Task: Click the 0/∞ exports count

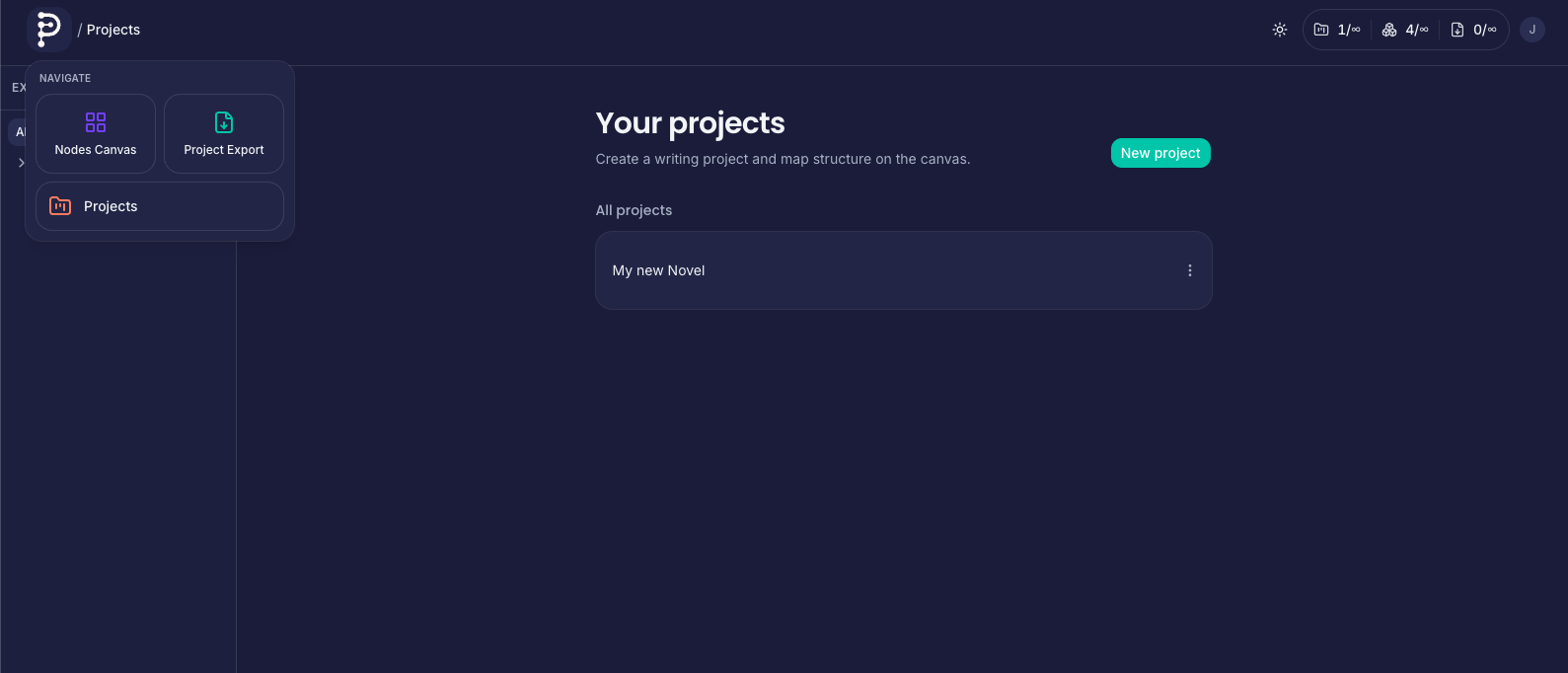Action: [x=1485, y=30]
